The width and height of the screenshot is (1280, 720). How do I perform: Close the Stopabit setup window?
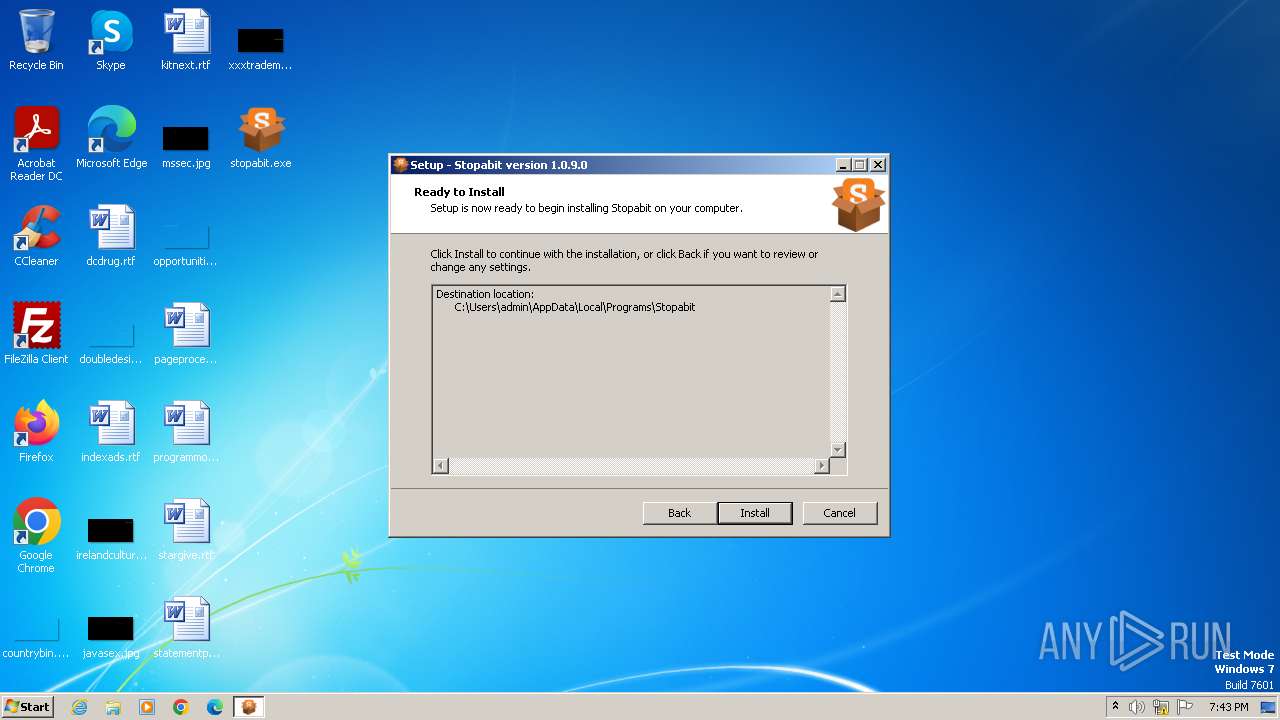pyautogui.click(x=878, y=165)
